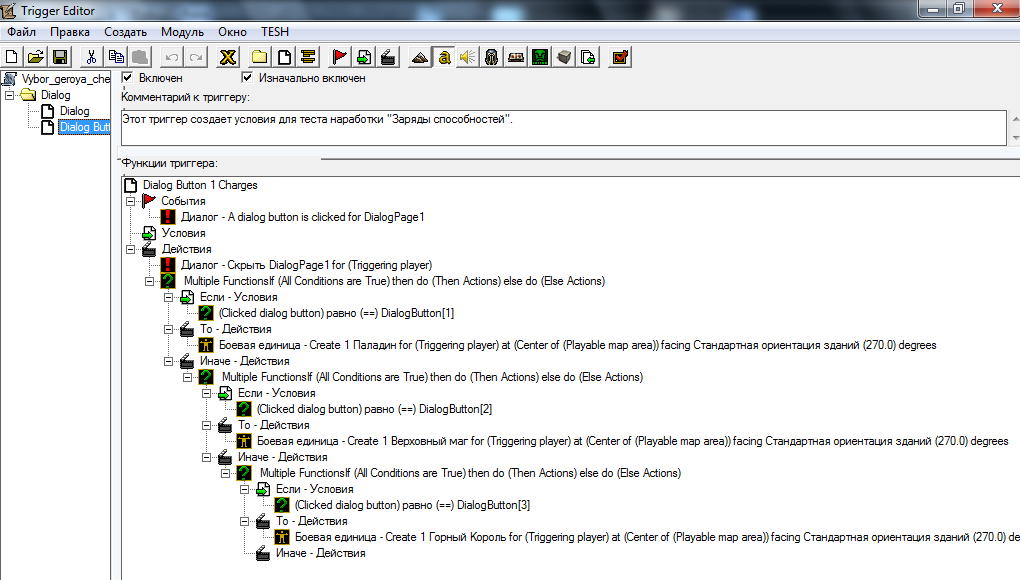Open the Import Manager icon
1020x580 pixels.
588,57
